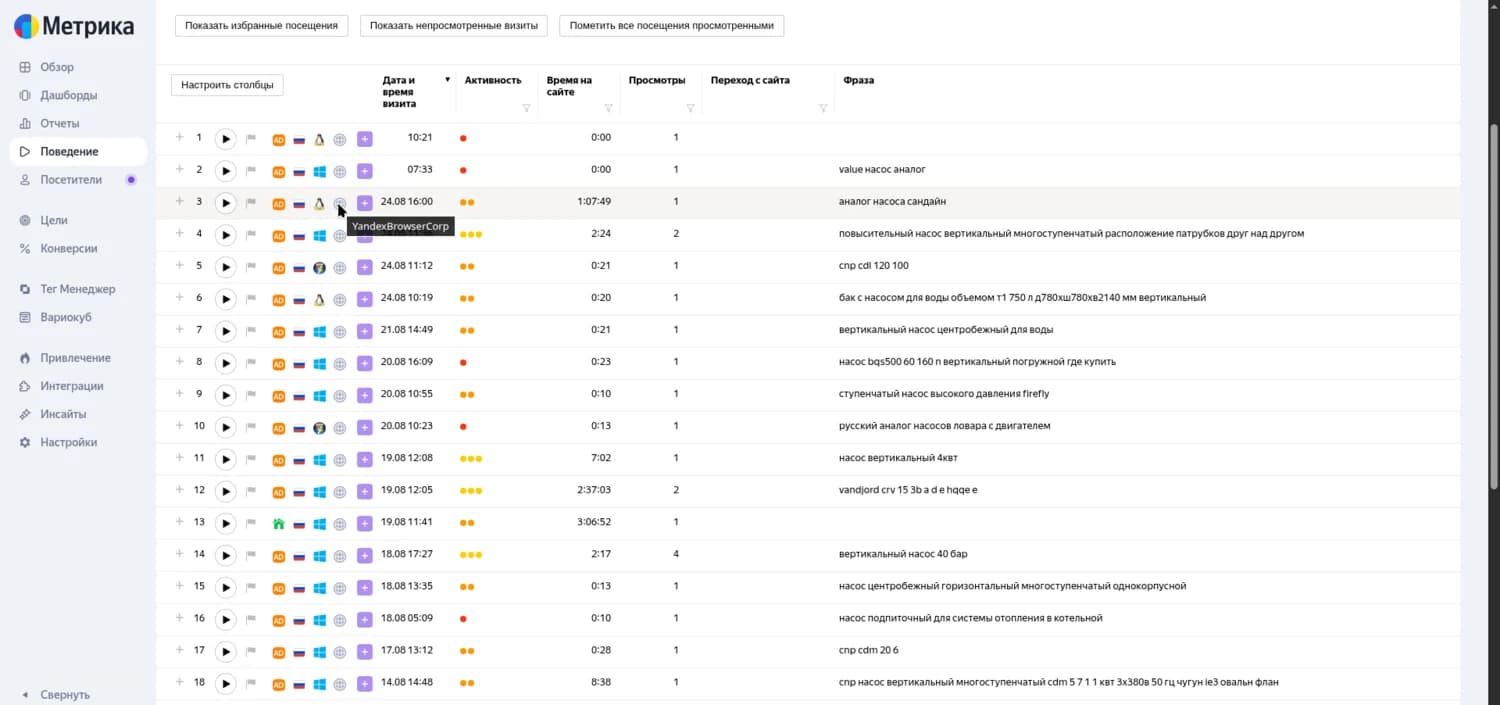Screen dimensions: 1500x705
Task: Toggle the favorite flag on visit row 3
Action: 251,203
